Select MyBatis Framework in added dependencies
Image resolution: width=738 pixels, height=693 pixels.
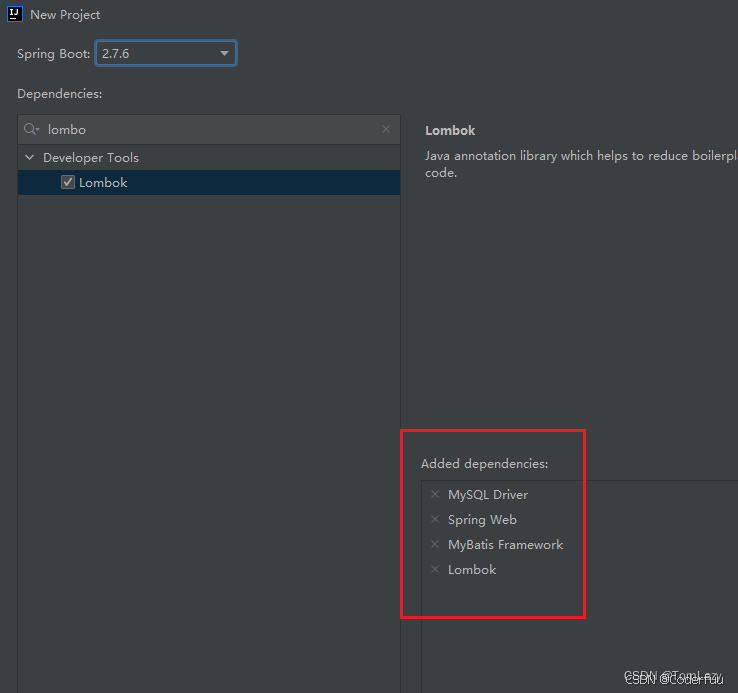(505, 545)
